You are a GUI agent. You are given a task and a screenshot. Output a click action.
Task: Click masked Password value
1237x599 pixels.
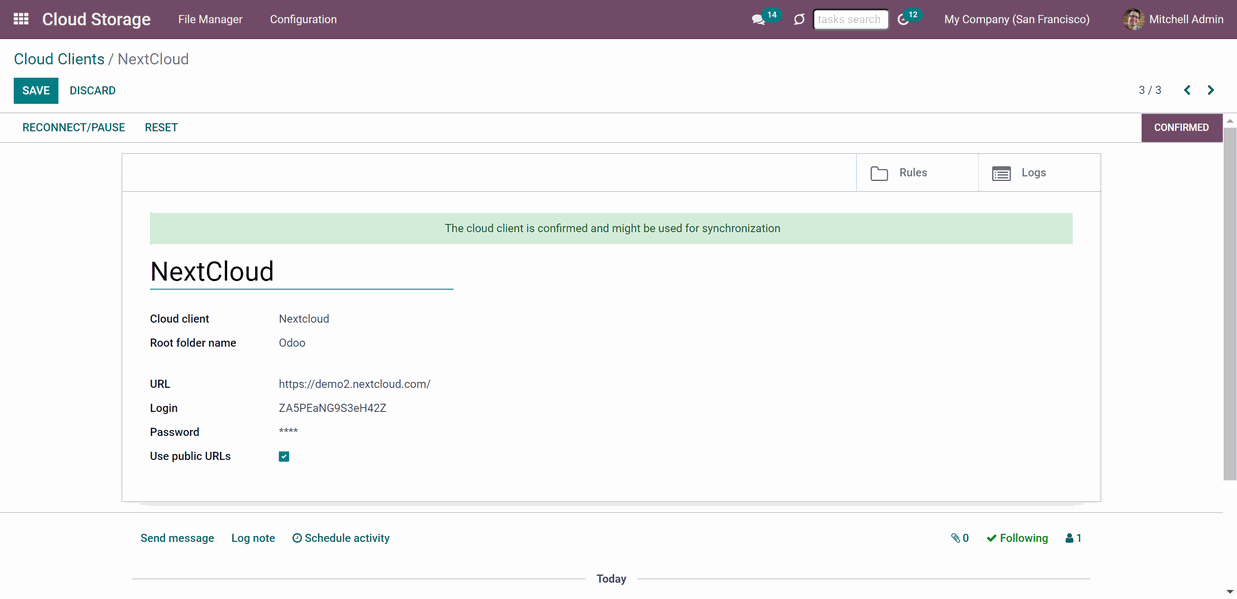288,432
